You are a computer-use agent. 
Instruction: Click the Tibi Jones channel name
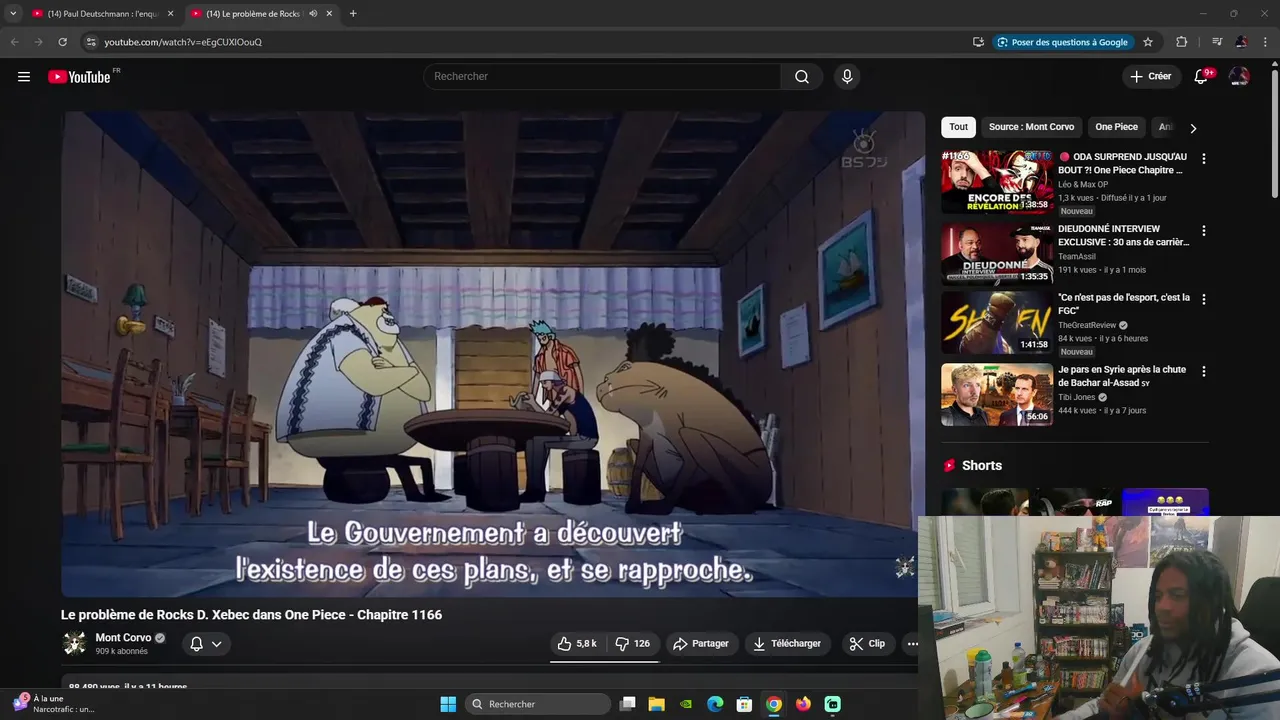(x=1077, y=397)
